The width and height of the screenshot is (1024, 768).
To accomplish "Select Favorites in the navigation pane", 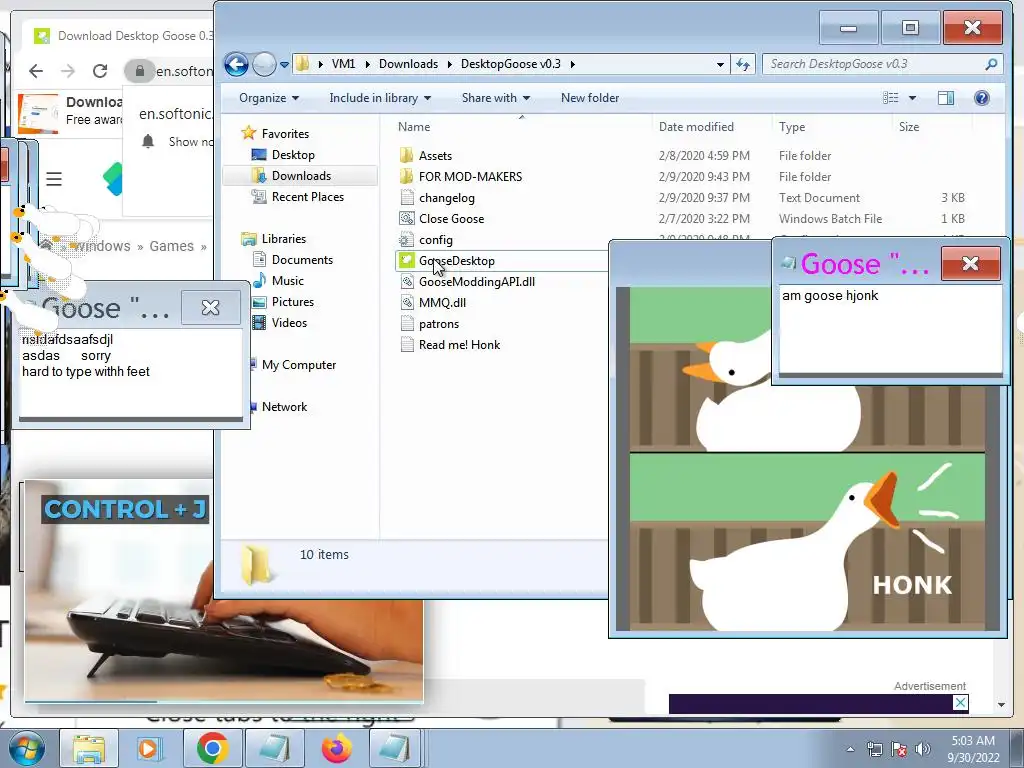I will click(x=285, y=134).
